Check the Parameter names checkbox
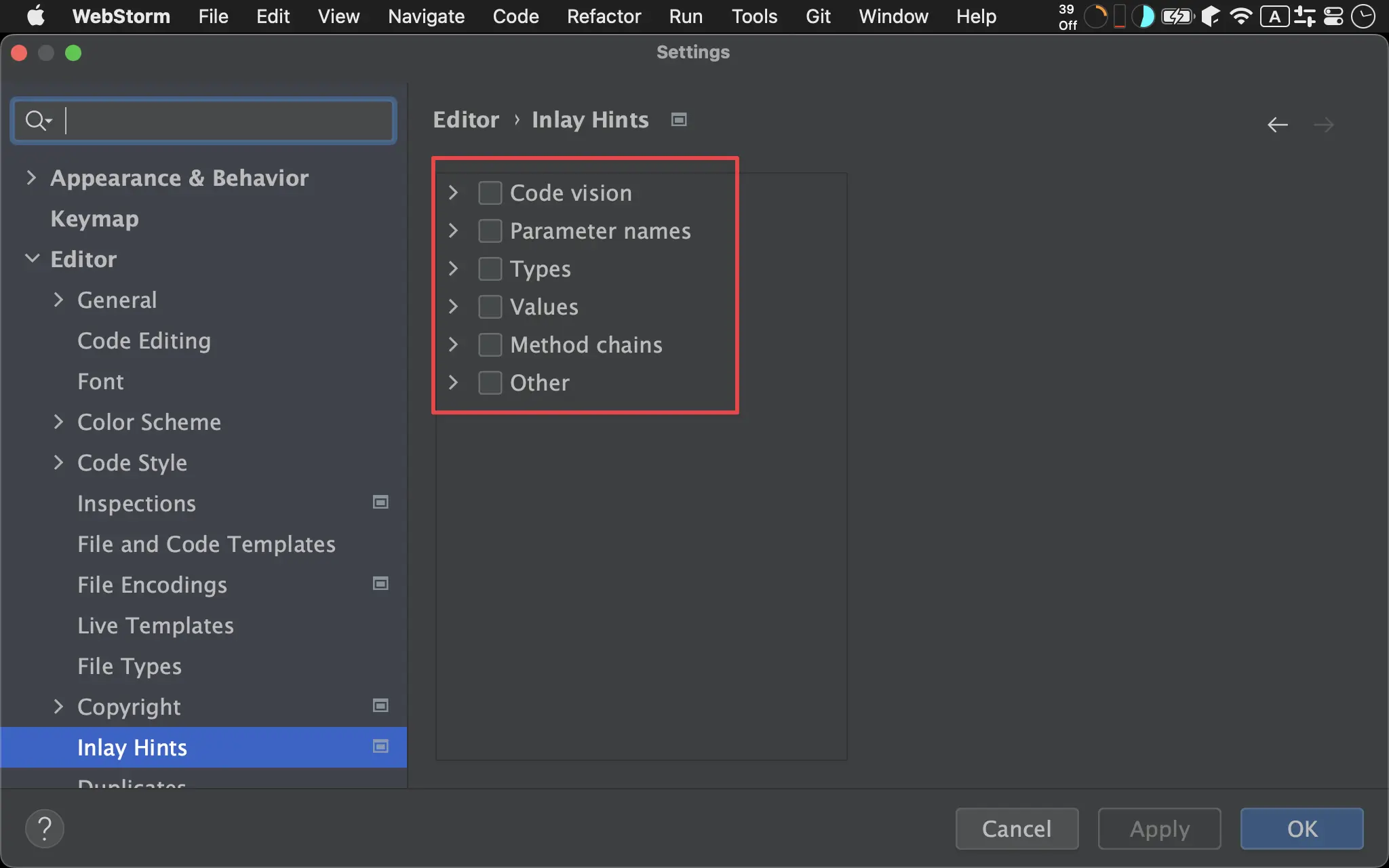This screenshot has height=868, width=1389. 490,231
